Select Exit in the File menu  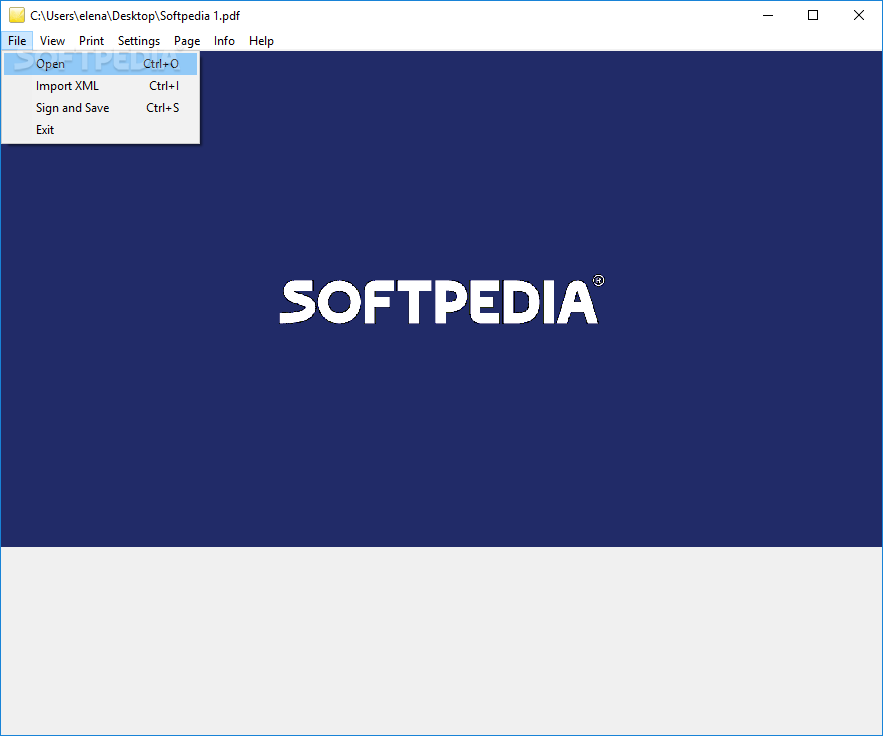pos(100,130)
